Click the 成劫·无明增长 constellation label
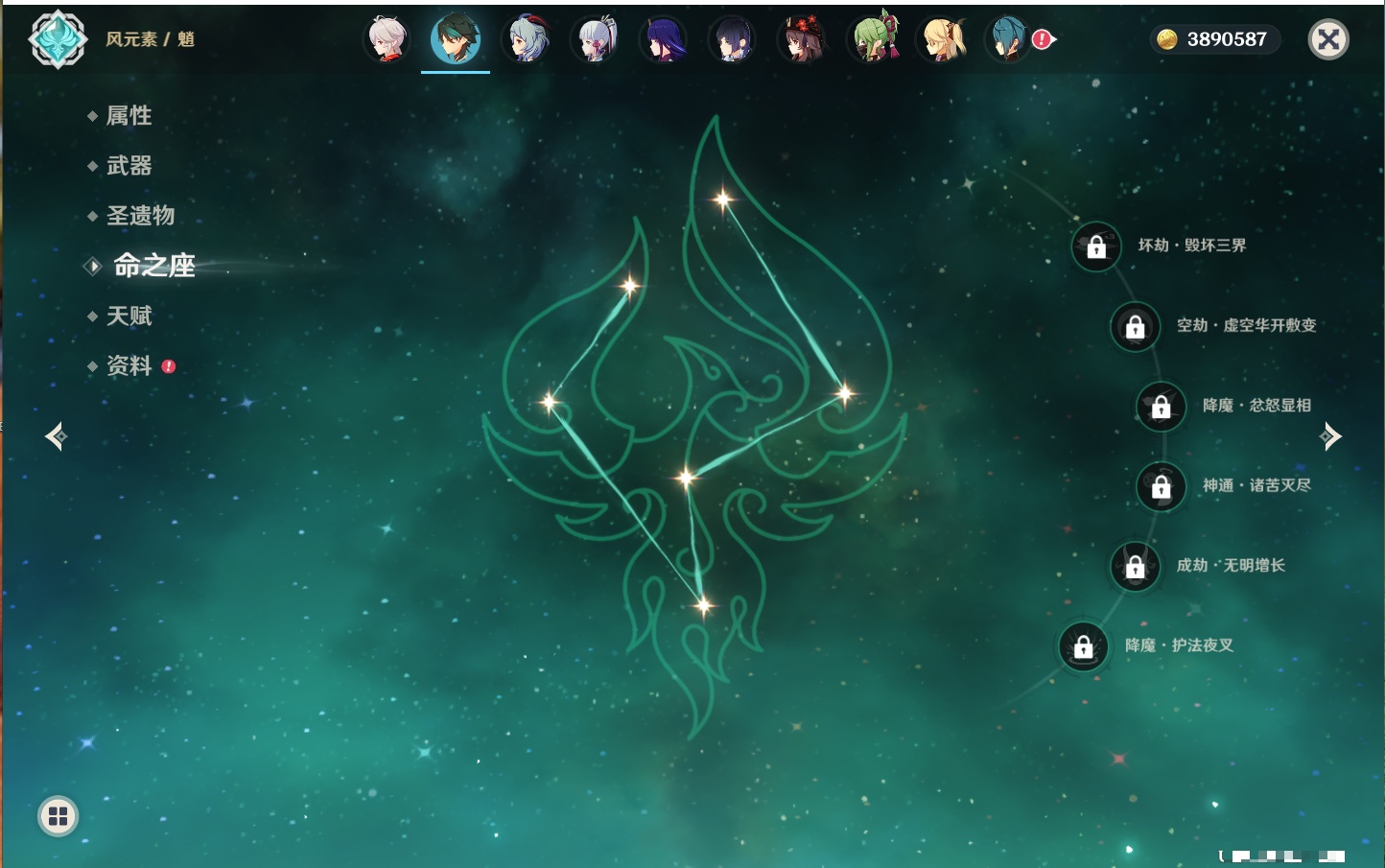The width and height of the screenshot is (1385, 868). (x=1232, y=565)
